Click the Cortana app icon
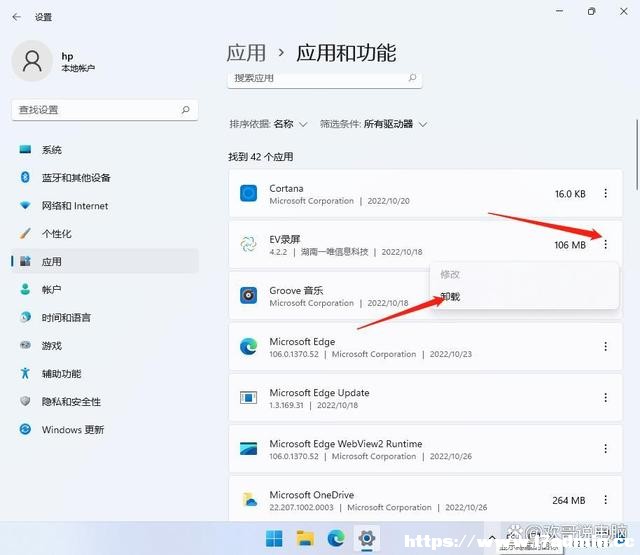The width and height of the screenshot is (640, 555). click(x=248, y=193)
